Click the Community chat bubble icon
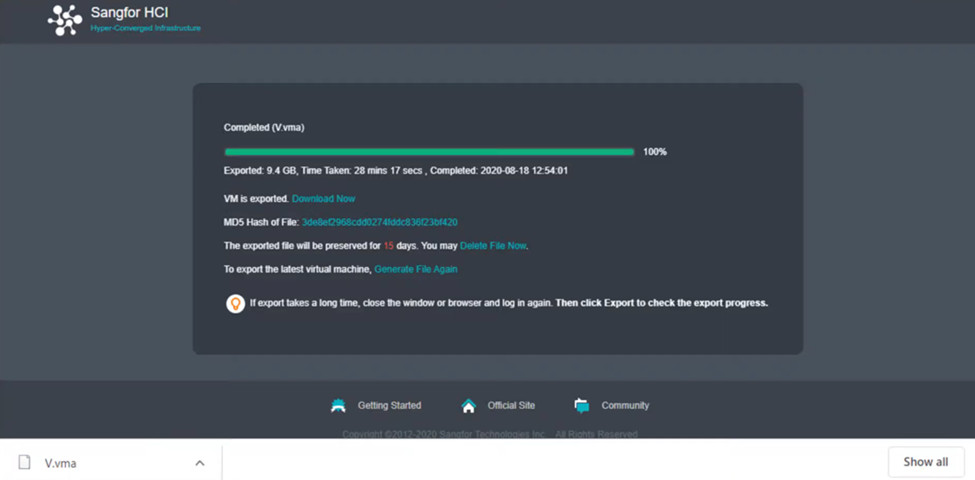Image resolution: width=975 pixels, height=480 pixels. pyautogui.click(x=581, y=405)
